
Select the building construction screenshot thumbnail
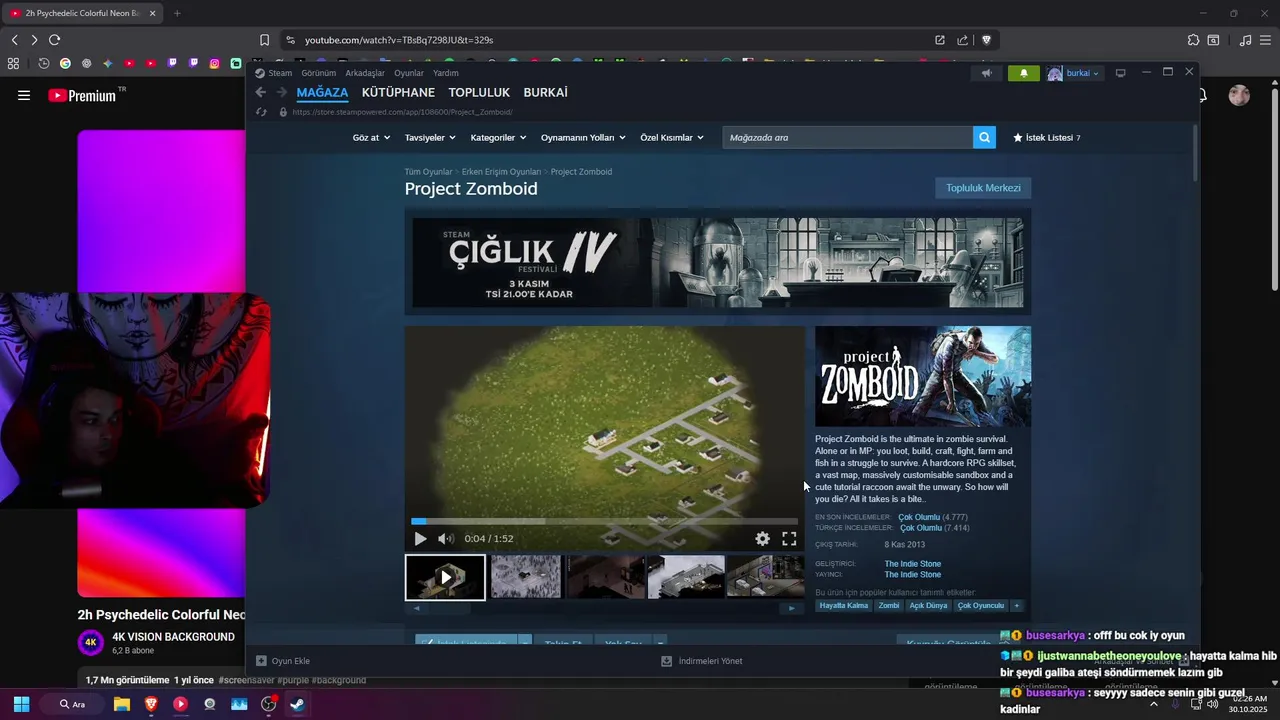tap(686, 577)
